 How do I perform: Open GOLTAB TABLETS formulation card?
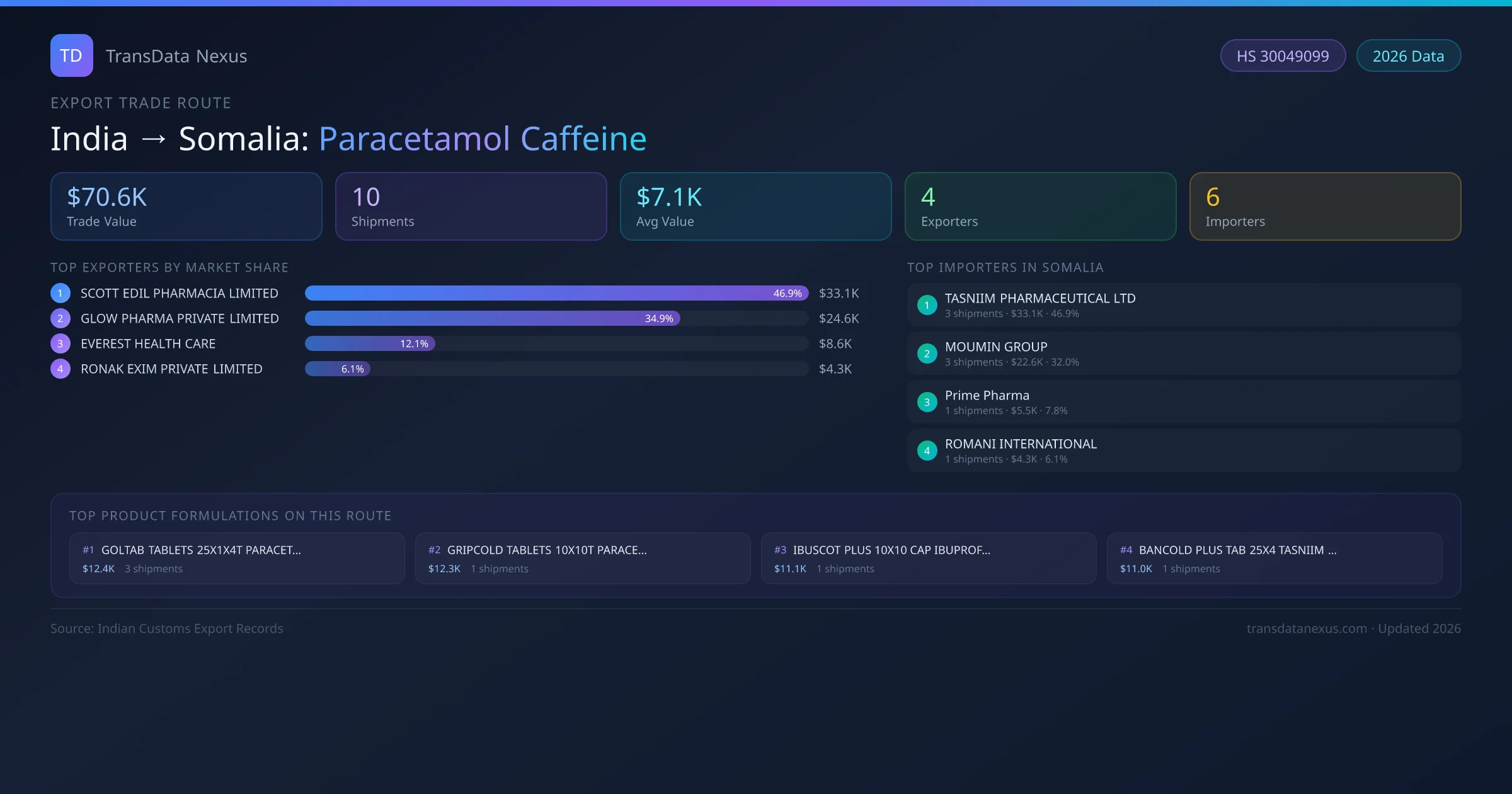(237, 558)
